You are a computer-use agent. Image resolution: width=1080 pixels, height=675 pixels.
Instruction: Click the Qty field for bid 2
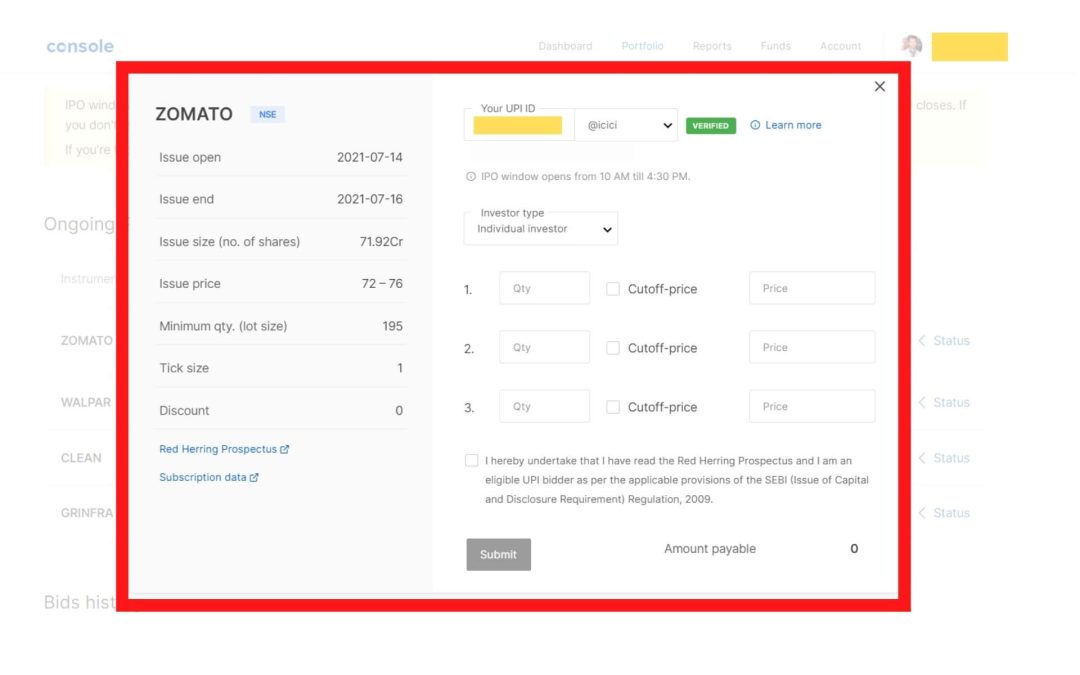(544, 347)
